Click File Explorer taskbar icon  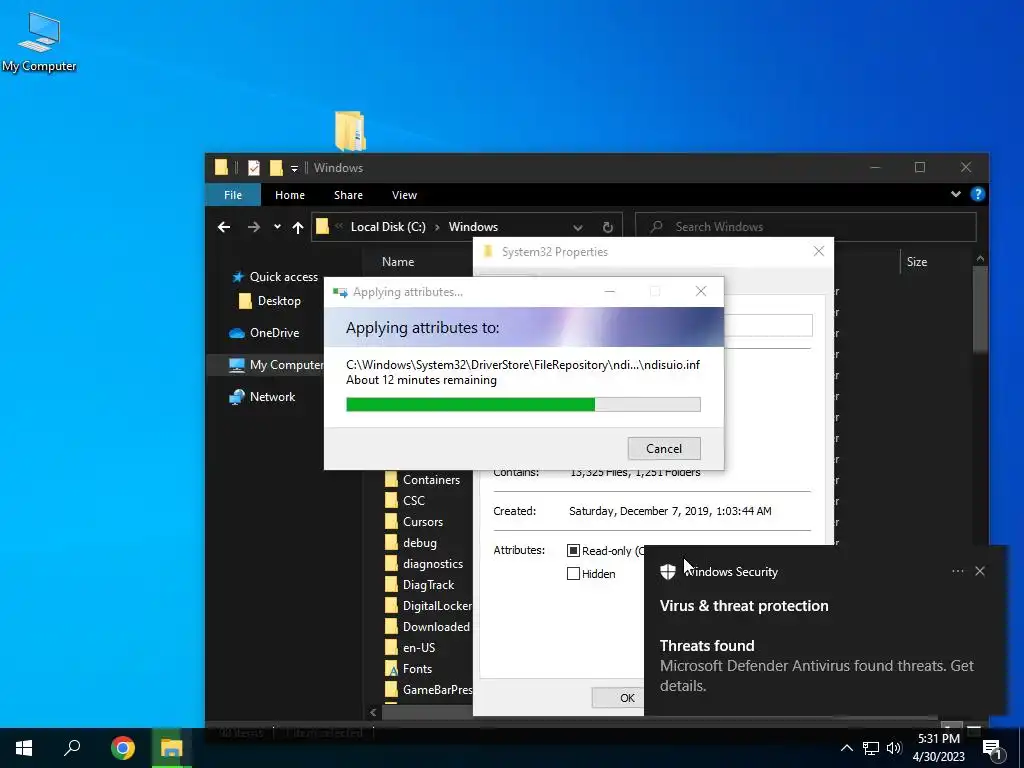(171, 748)
